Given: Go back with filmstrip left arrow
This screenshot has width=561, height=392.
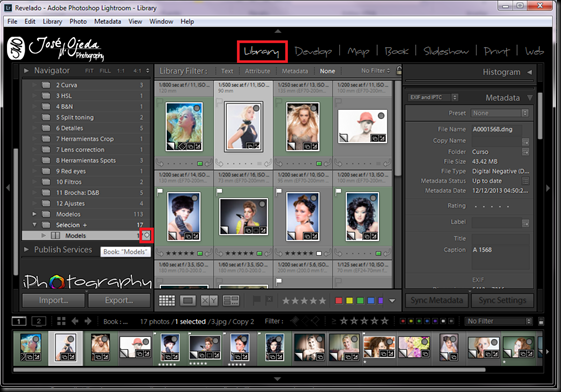Looking at the screenshot, I should click(75, 321).
